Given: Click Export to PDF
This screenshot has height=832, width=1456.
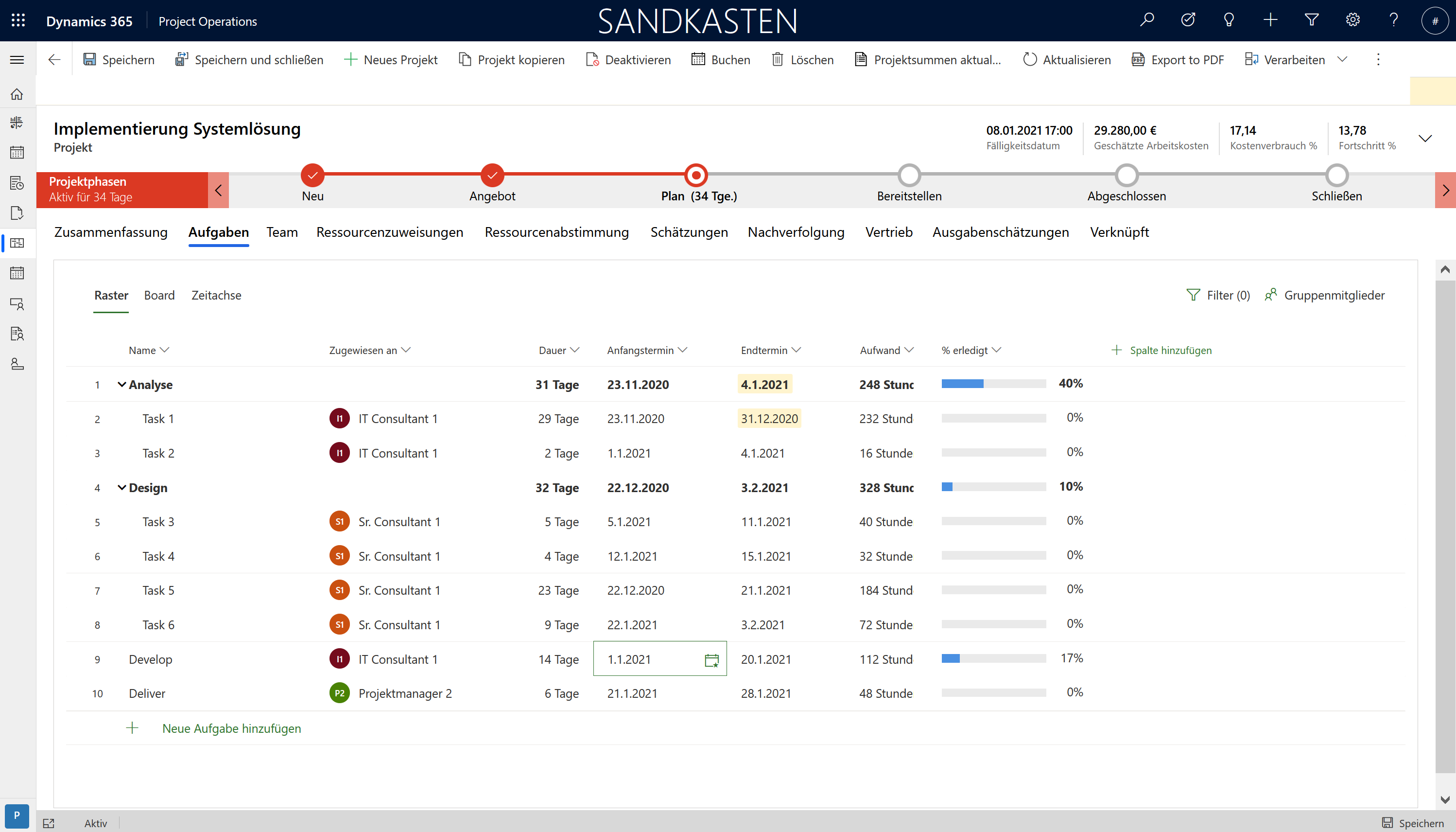Looking at the screenshot, I should pos(1178,59).
